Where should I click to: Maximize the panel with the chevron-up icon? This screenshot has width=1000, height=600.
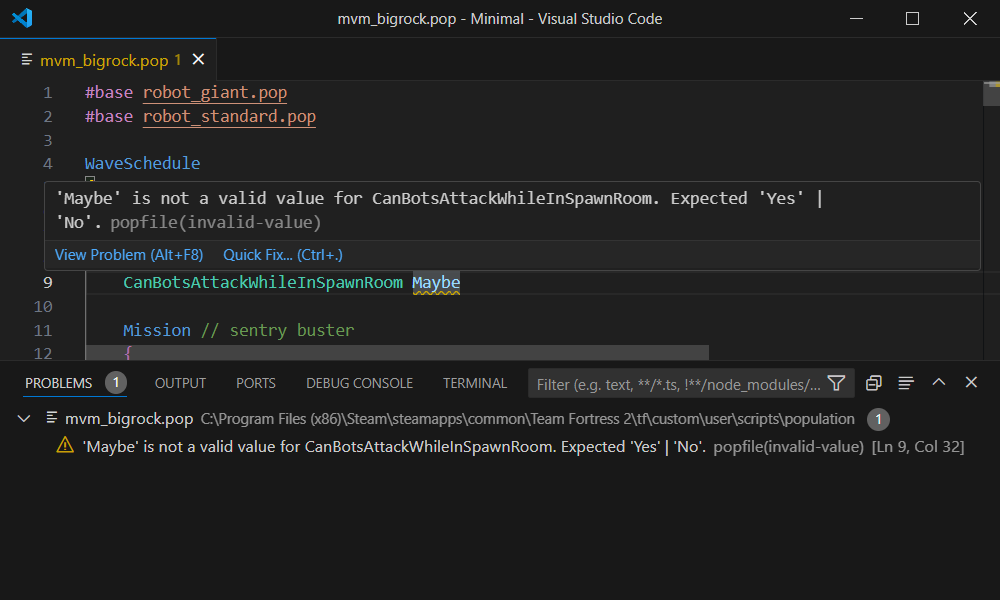click(939, 383)
